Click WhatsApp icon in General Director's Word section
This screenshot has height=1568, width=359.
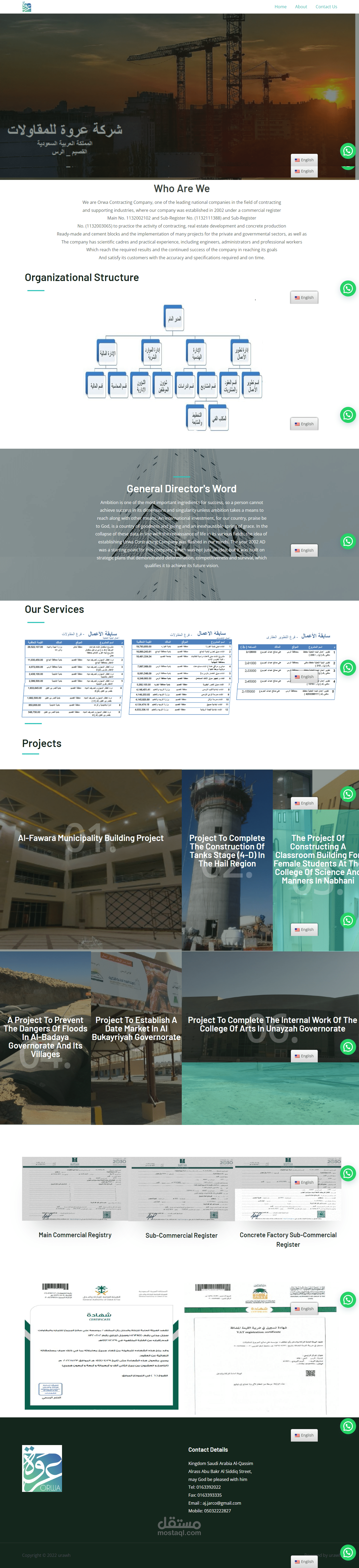(348, 541)
